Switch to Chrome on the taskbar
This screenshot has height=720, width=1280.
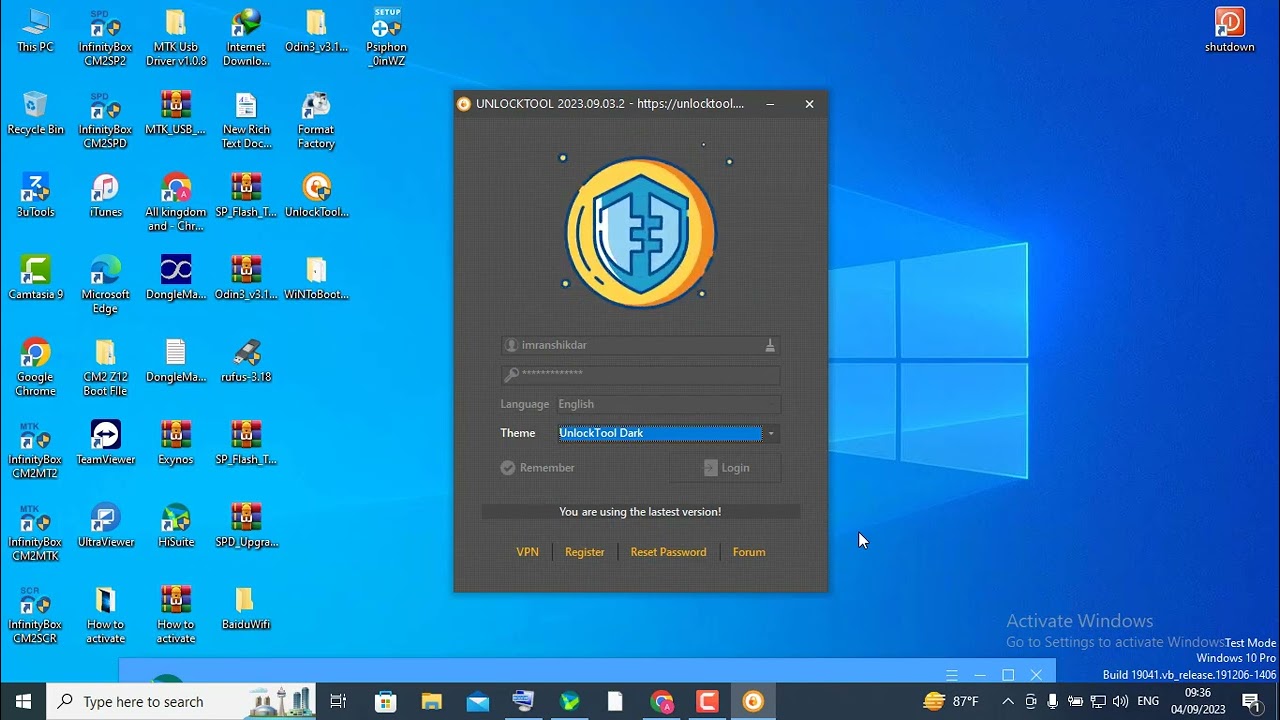click(x=662, y=702)
